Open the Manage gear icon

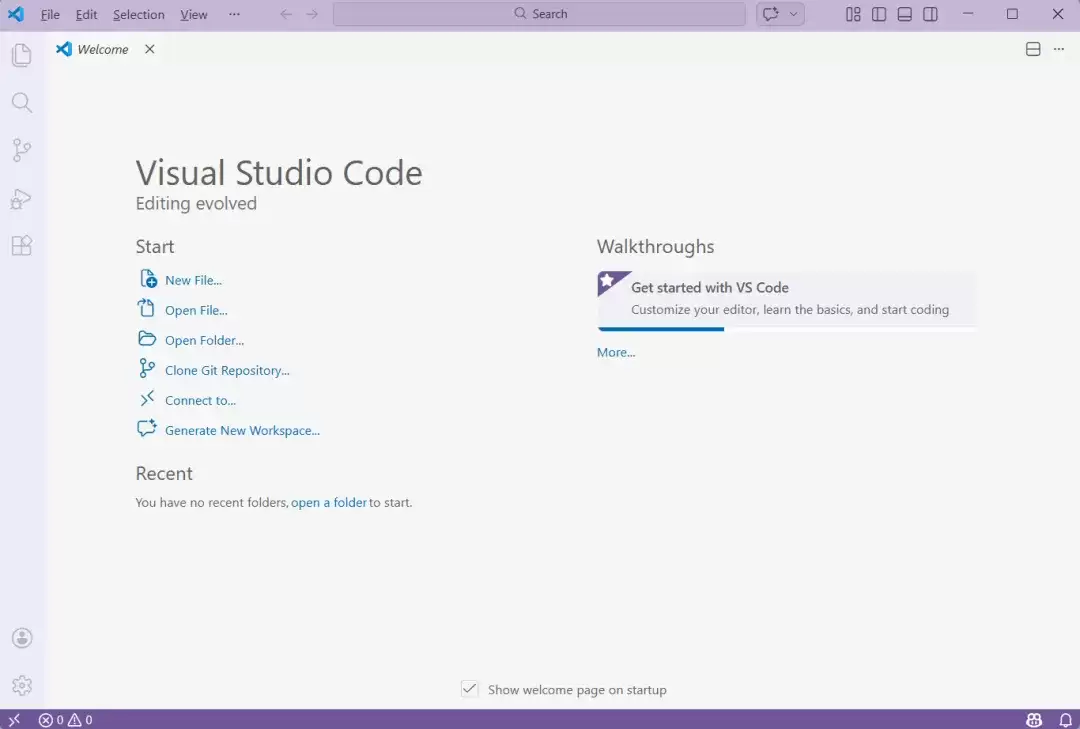tap(22, 686)
